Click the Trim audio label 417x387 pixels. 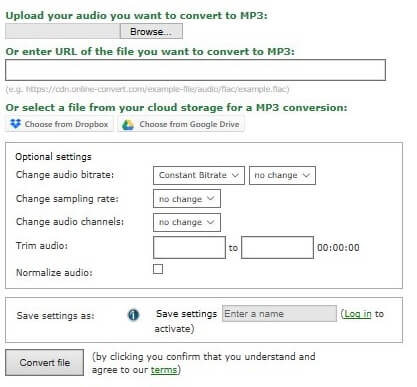(x=42, y=246)
